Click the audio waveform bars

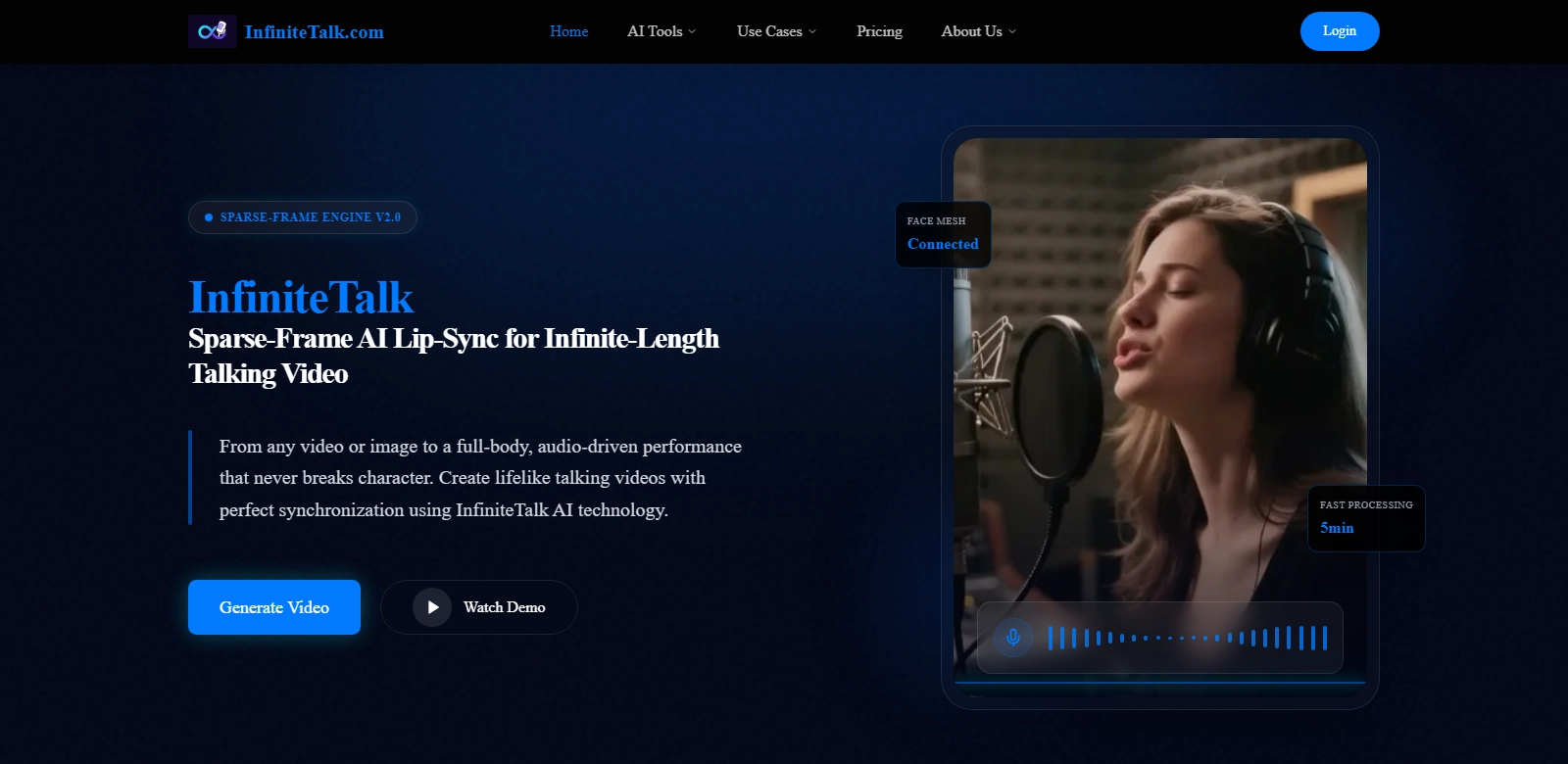pos(1188,638)
